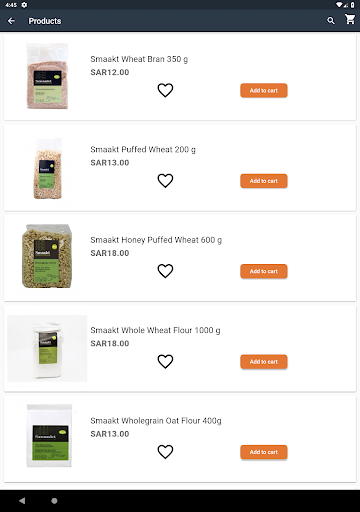Go back using the arrow icon
Viewport: 360px width, 512px height.
pos(11,21)
